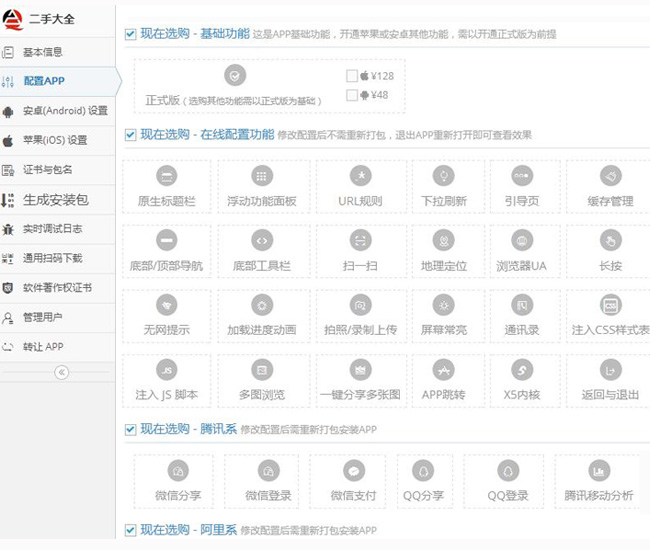Click the 现在选购 - 基础功能 heading link

195,34
